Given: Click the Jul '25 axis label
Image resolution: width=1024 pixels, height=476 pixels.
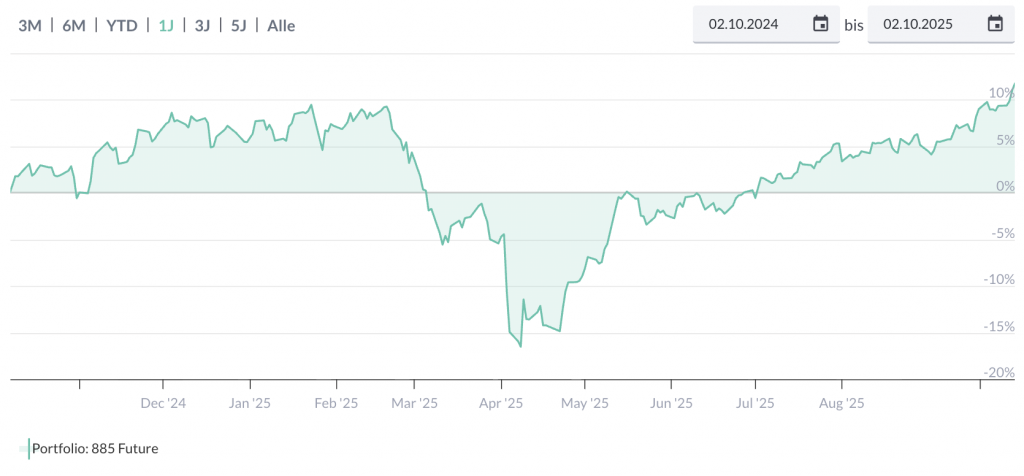Looking at the screenshot, I should point(755,404).
